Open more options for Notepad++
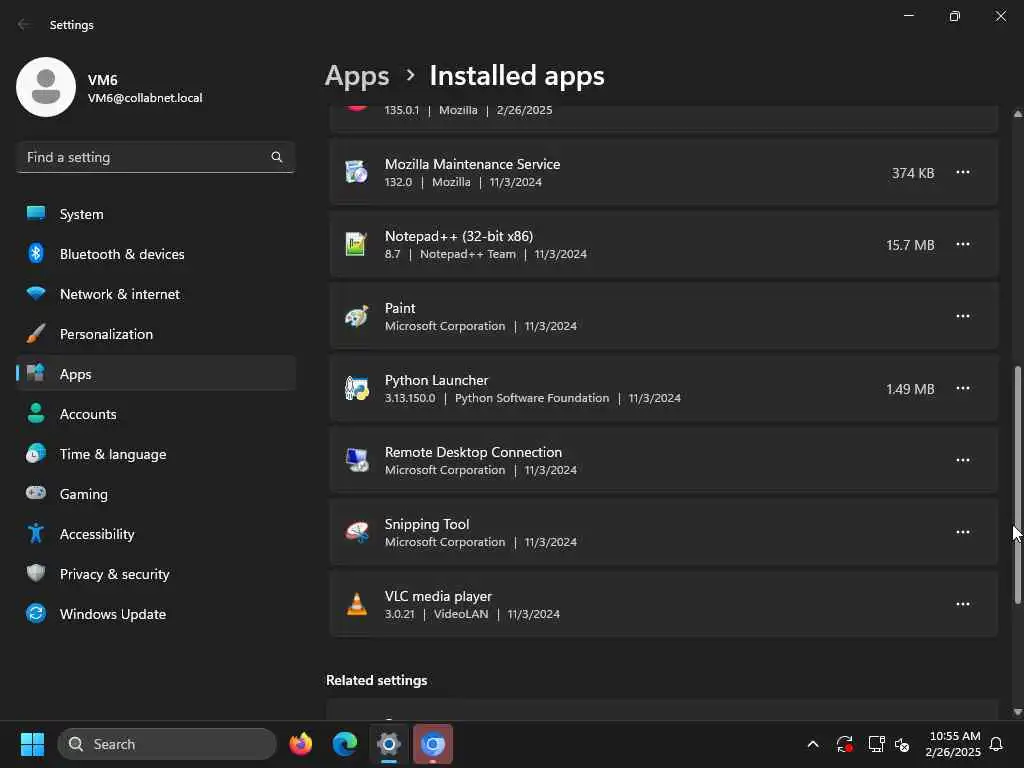This screenshot has height=768, width=1024. pos(962,244)
